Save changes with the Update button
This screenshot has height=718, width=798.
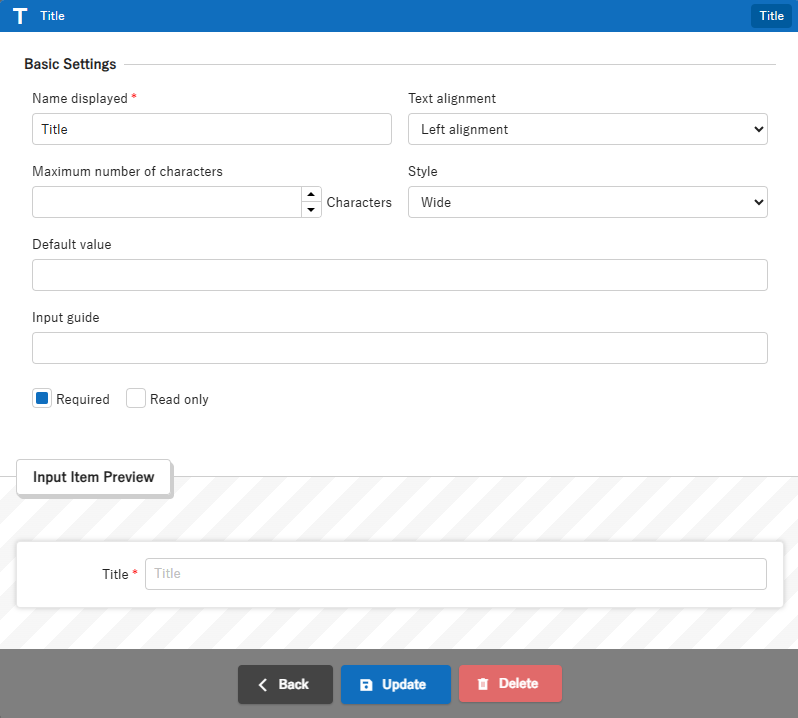[395, 684]
